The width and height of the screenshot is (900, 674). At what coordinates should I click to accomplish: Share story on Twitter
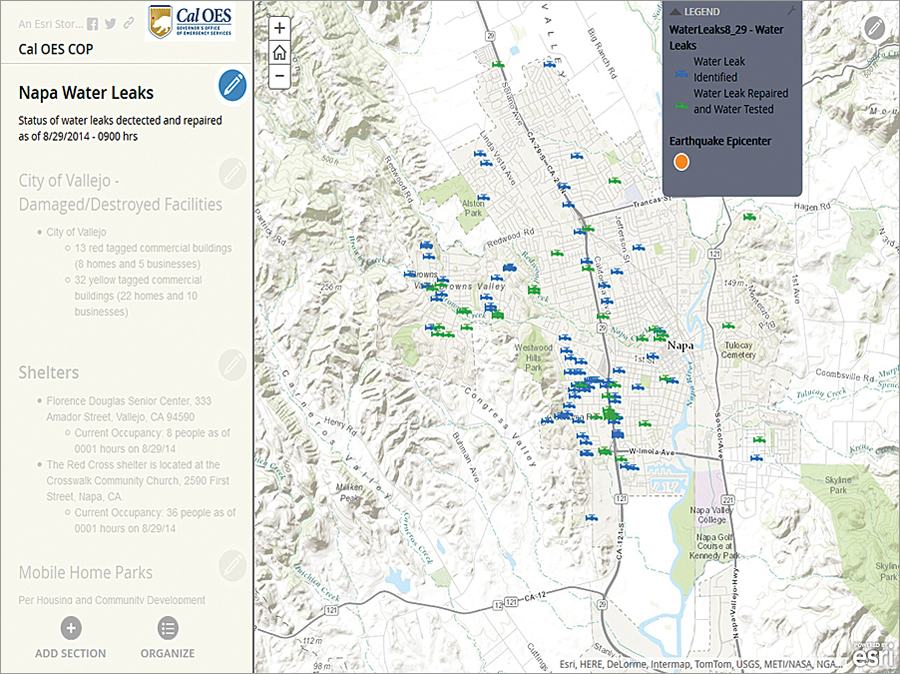pos(111,24)
